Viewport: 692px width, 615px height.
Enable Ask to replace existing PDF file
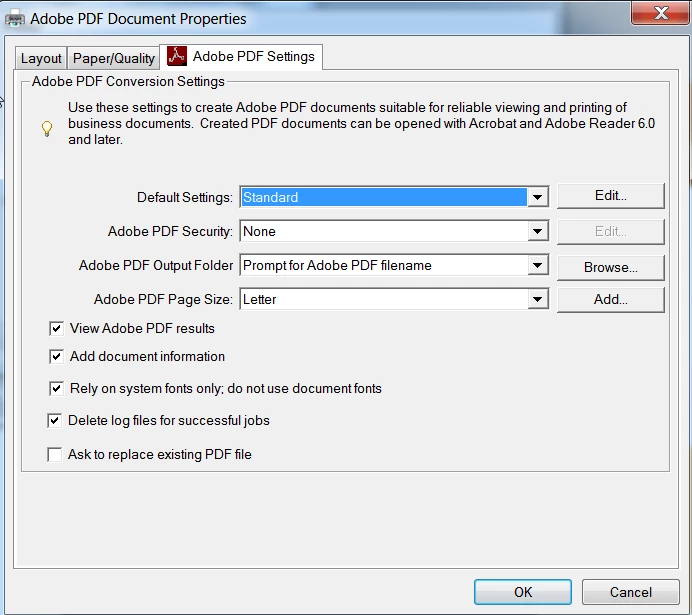(54, 454)
